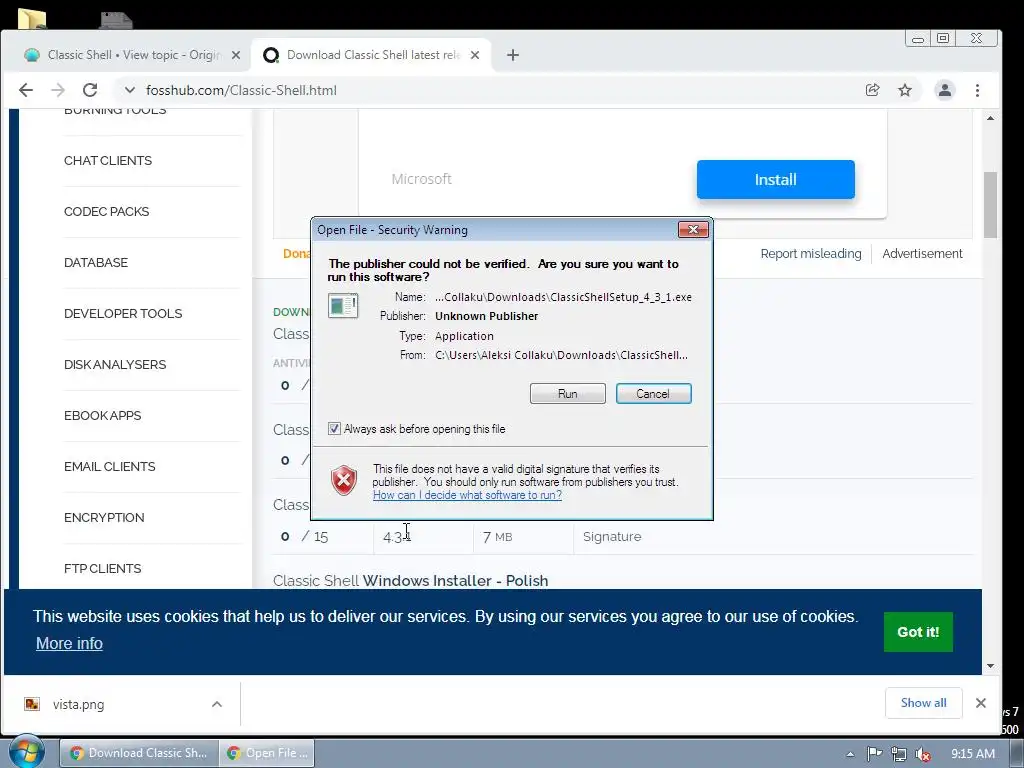Open Ebook Apps category
The image size is (1024, 768).
point(103,415)
